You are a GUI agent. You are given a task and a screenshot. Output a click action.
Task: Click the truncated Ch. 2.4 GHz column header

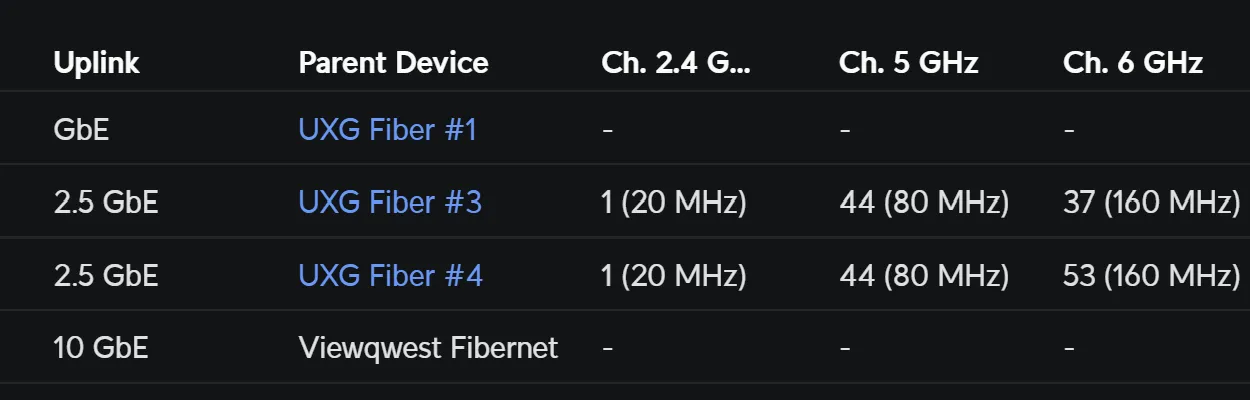676,63
